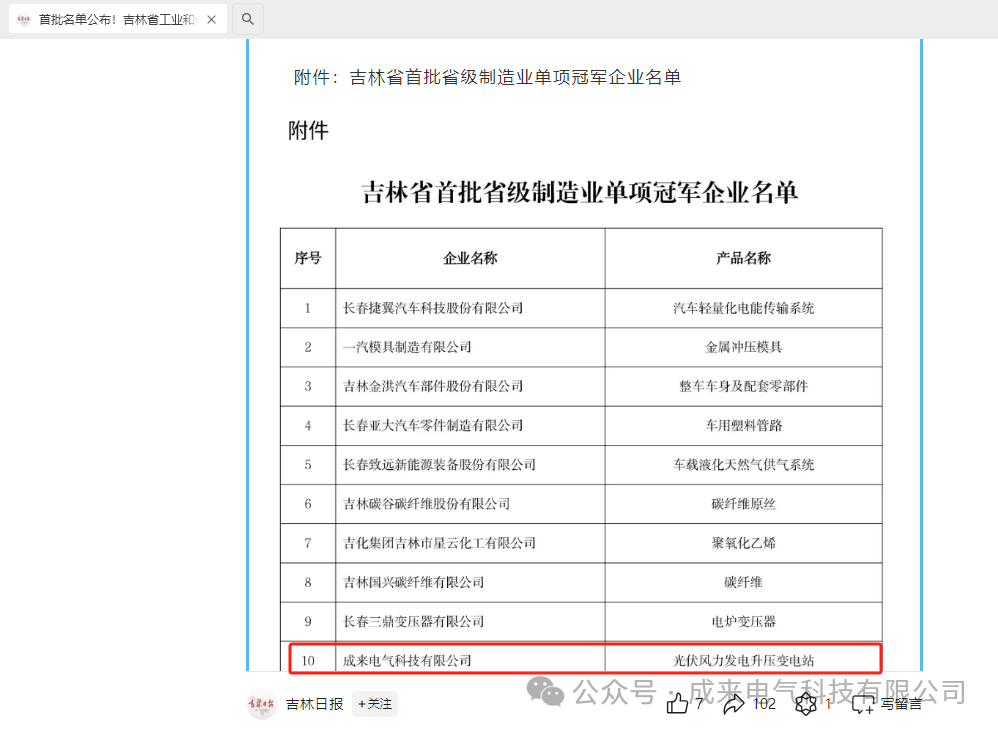Follow the account with +关注 button
This screenshot has width=998, height=732.
point(375,704)
